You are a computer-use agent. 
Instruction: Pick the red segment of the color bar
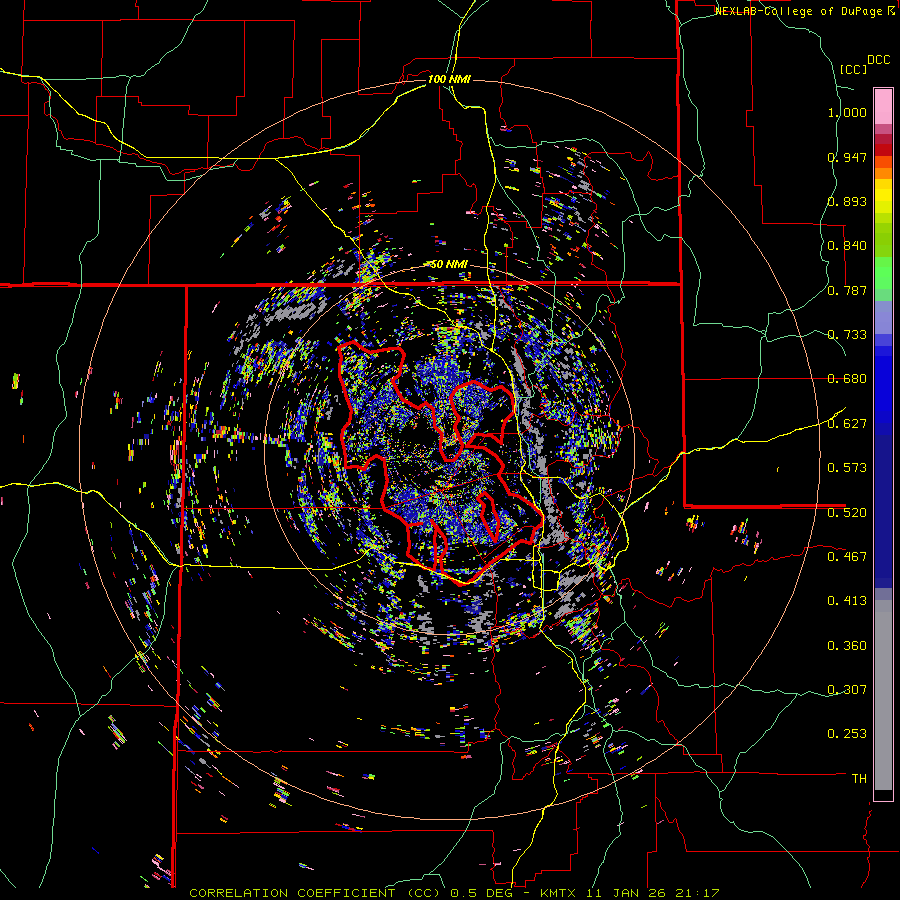click(x=883, y=150)
